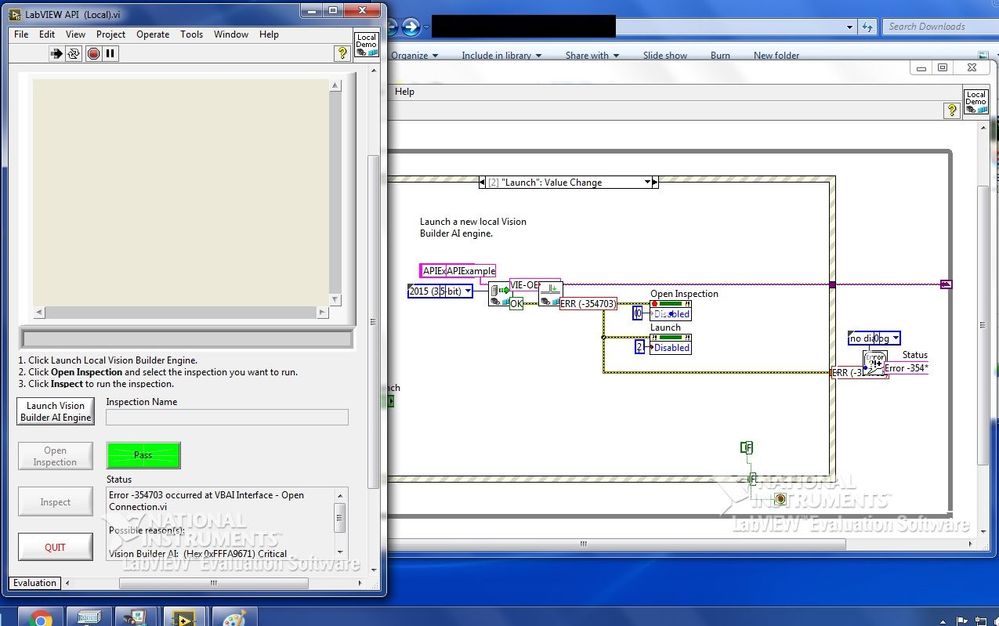Go to next event case arrow

click(x=654, y=182)
